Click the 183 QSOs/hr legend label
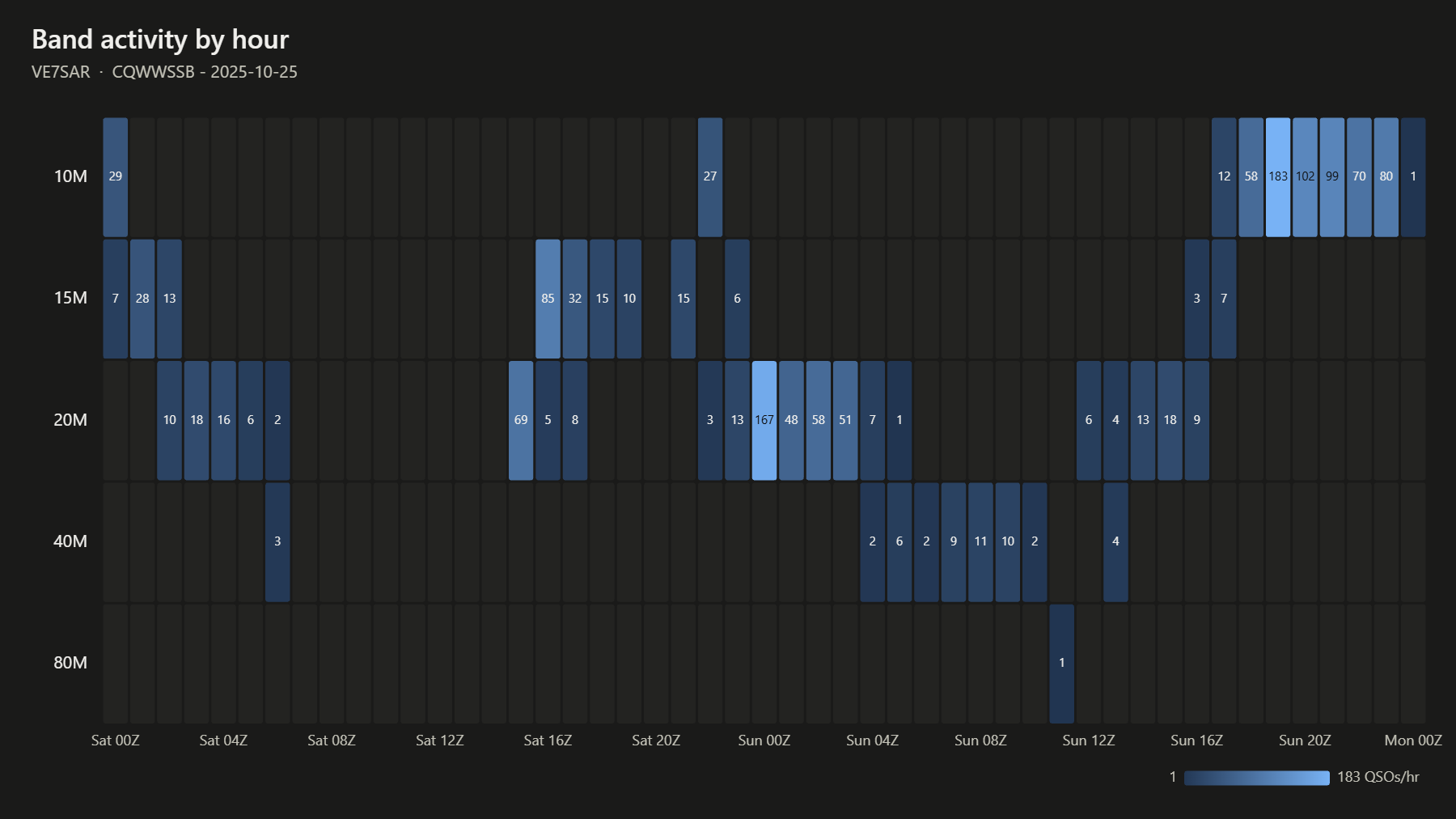This screenshot has width=1456, height=819. (1378, 777)
